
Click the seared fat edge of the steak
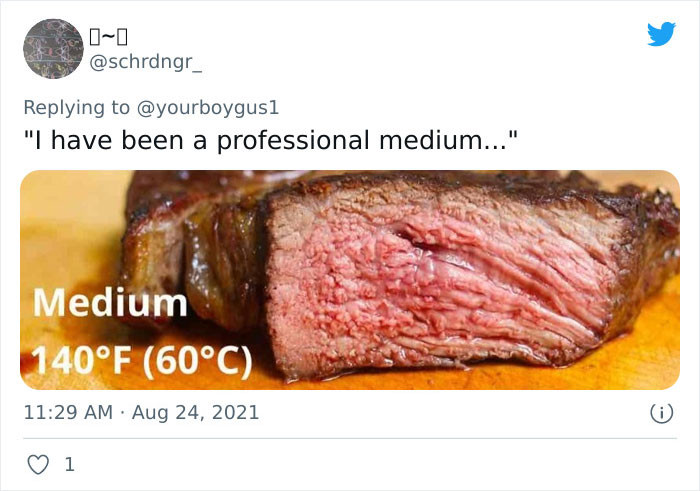pyautogui.click(x=221, y=268)
